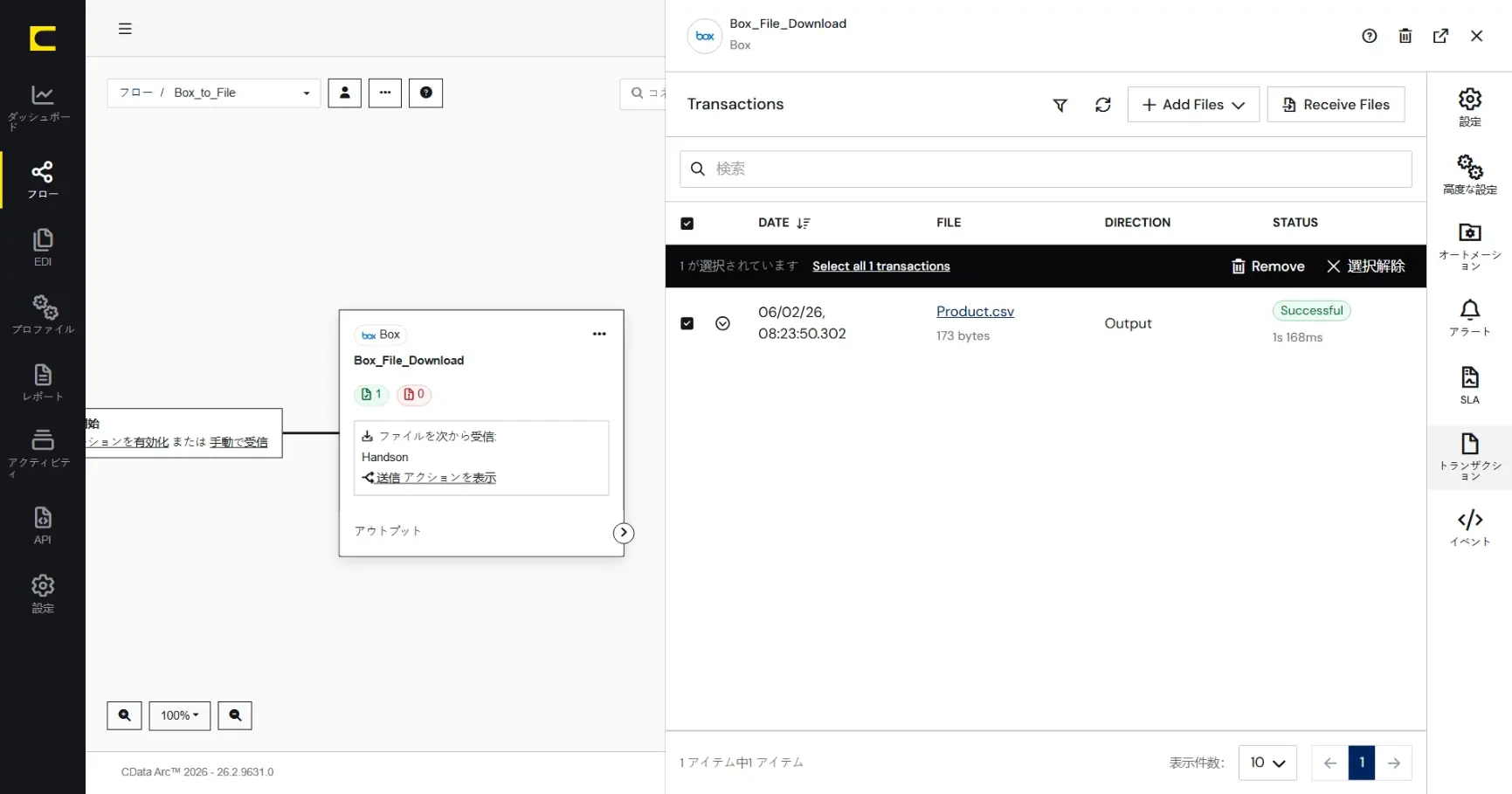Select page 1 of transactions
This screenshot has width=1512, height=794.
pyautogui.click(x=1362, y=763)
